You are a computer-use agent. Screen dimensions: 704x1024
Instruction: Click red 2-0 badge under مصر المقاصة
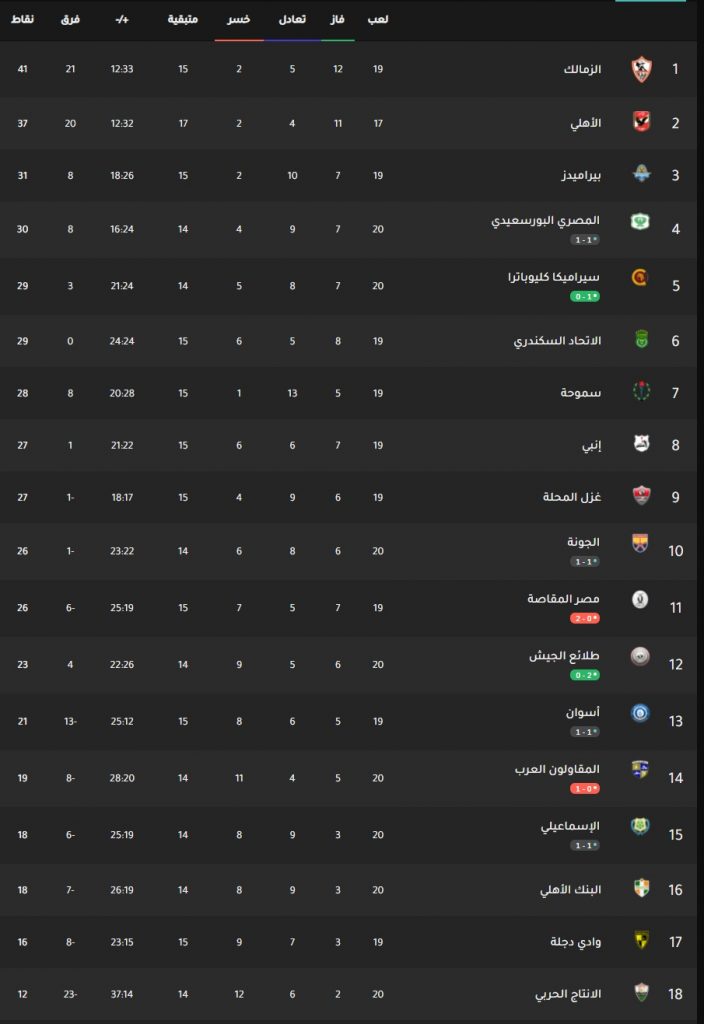tap(584, 618)
